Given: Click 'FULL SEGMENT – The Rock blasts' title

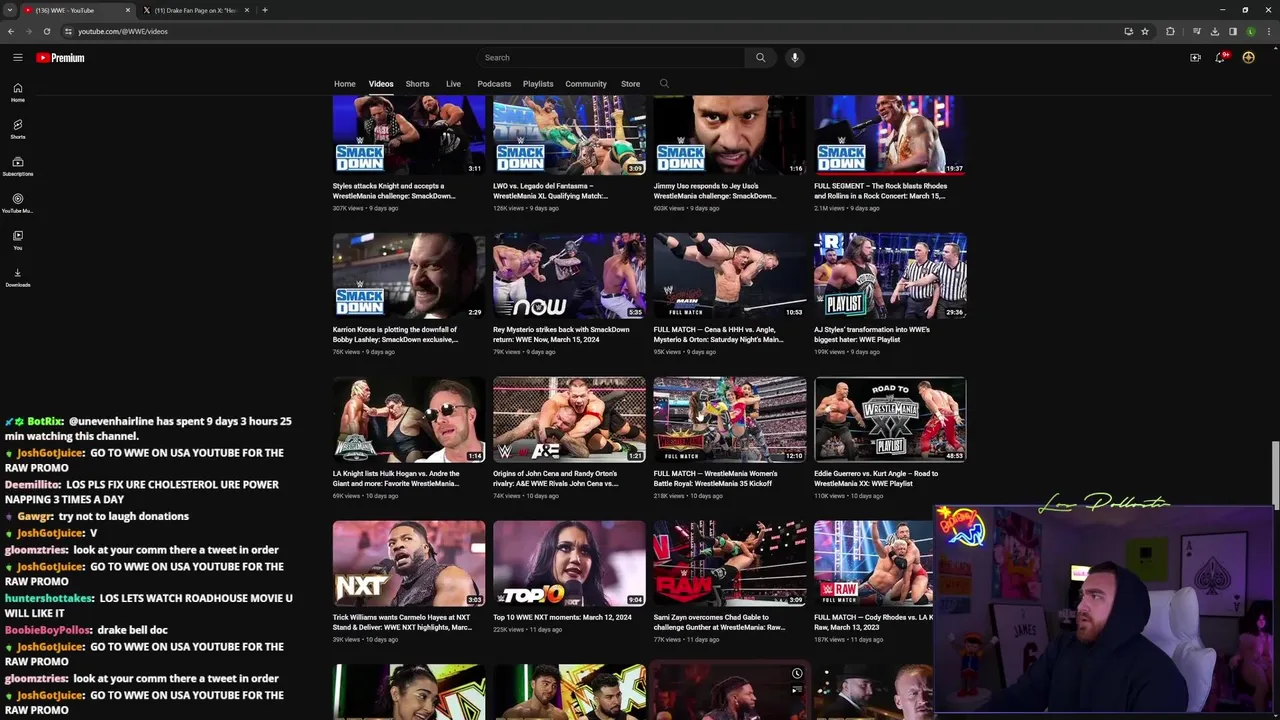Looking at the screenshot, I should tap(880, 191).
